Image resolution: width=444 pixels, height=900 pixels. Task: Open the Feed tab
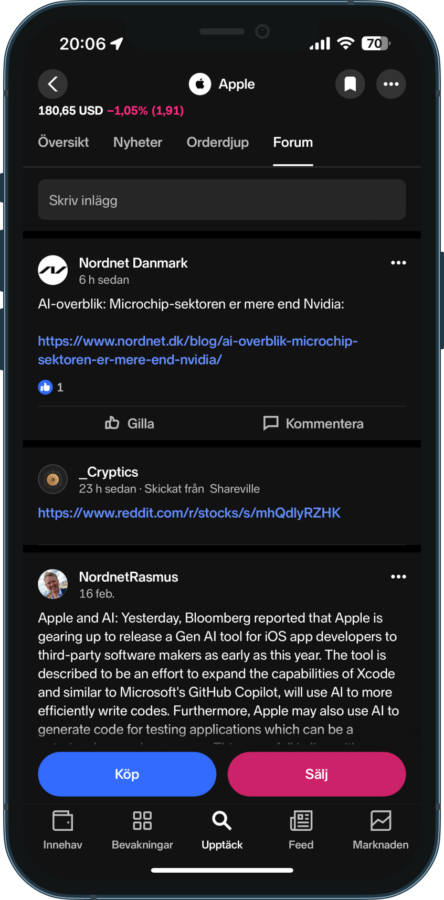pos(301,829)
